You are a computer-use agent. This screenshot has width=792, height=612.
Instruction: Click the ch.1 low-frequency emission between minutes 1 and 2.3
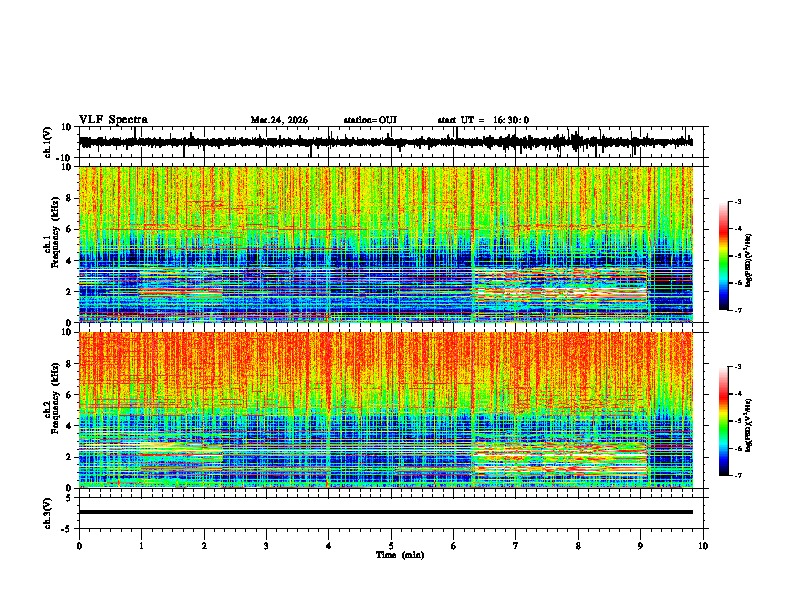(x=182, y=289)
